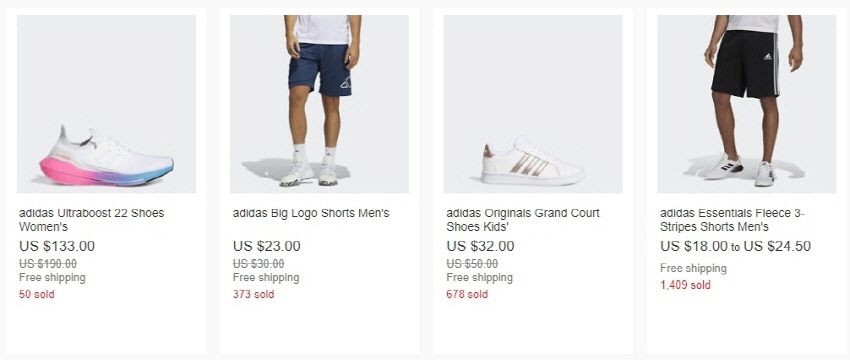Open the Big Logo Shorts product image

[319, 104]
